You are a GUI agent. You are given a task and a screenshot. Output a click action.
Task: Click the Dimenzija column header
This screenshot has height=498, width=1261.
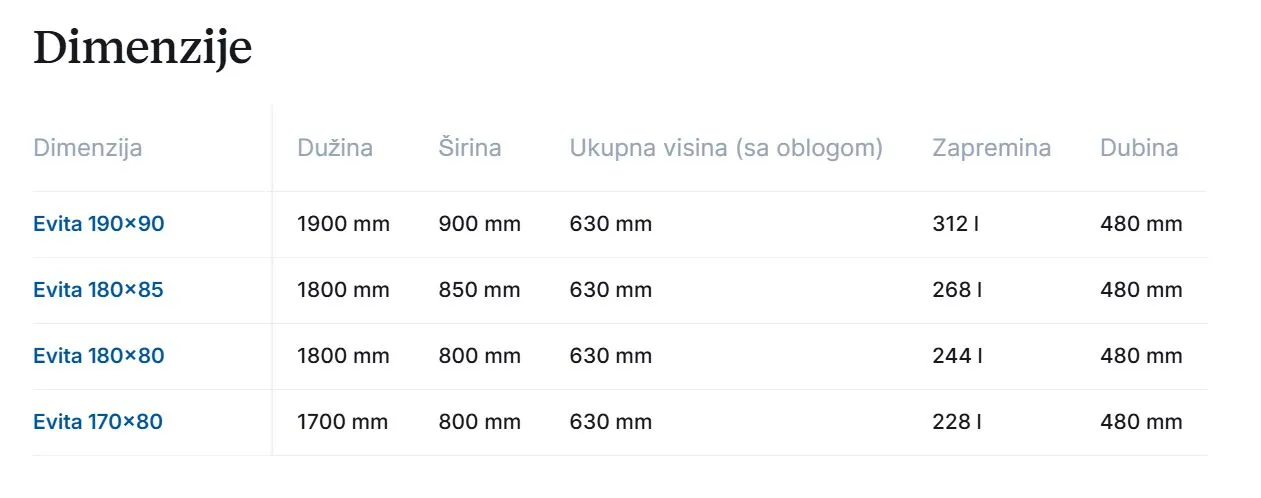click(88, 148)
